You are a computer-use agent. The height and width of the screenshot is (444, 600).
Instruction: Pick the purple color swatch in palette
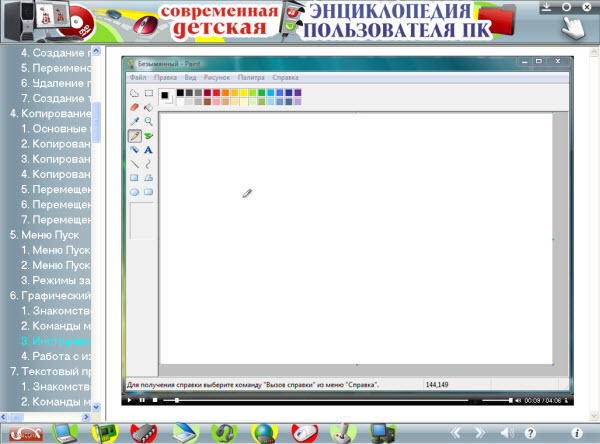[298, 92]
